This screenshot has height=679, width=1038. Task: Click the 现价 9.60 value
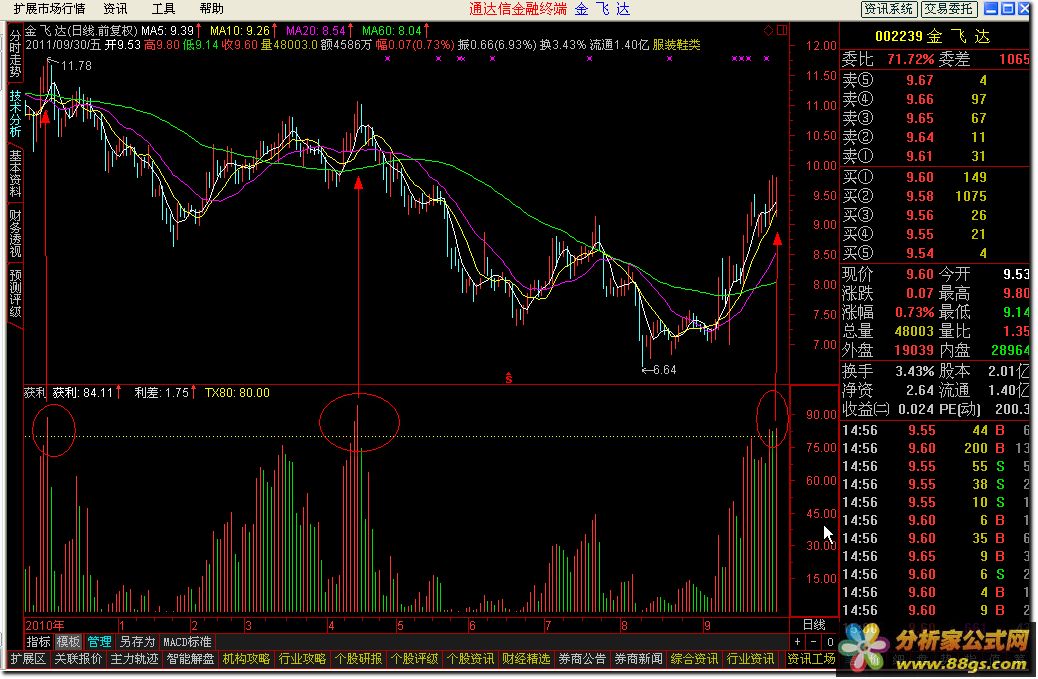[x=920, y=274]
